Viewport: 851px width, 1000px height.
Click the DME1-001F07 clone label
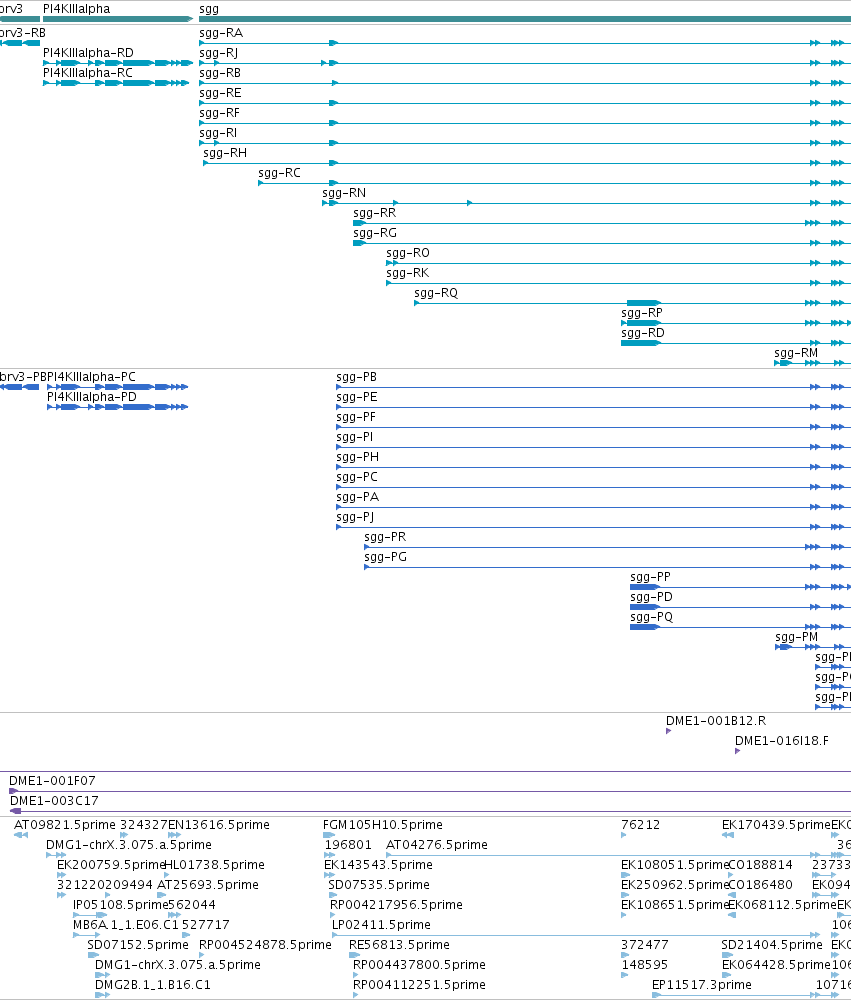tap(52, 781)
